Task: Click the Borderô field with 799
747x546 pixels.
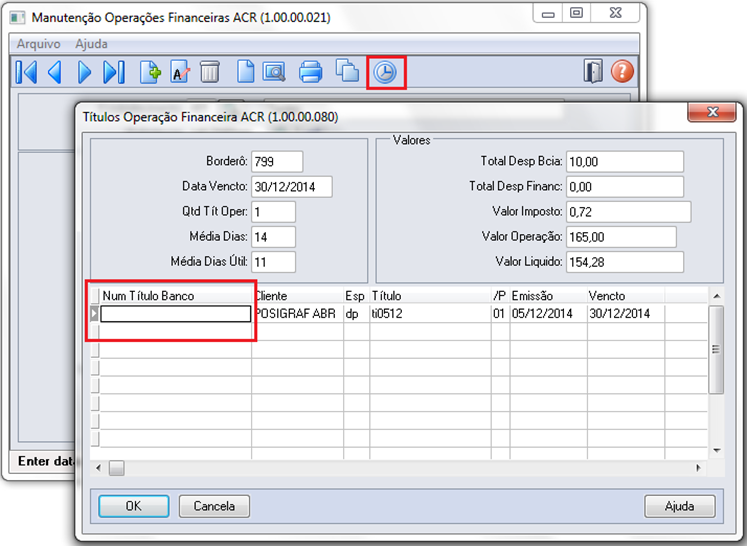Action: pyautogui.click(x=277, y=162)
